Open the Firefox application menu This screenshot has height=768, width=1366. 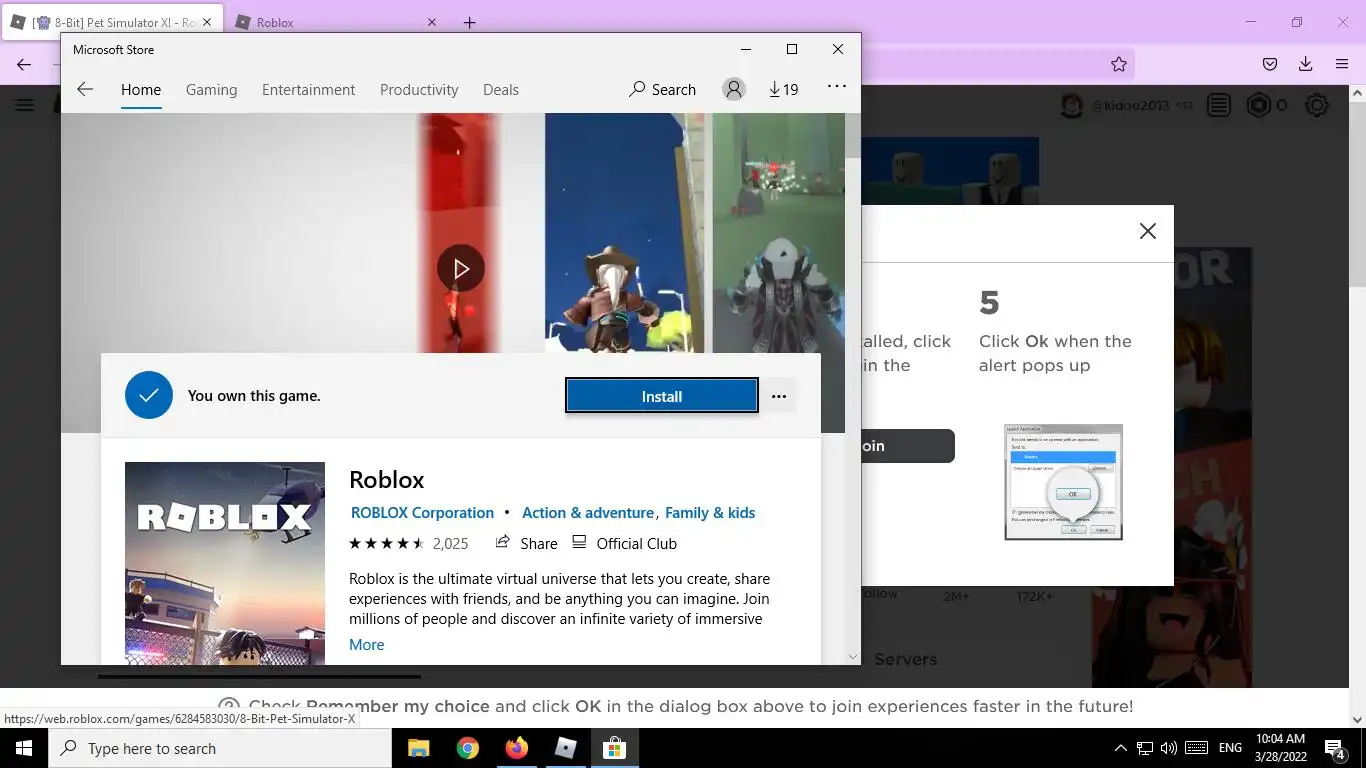point(1342,64)
